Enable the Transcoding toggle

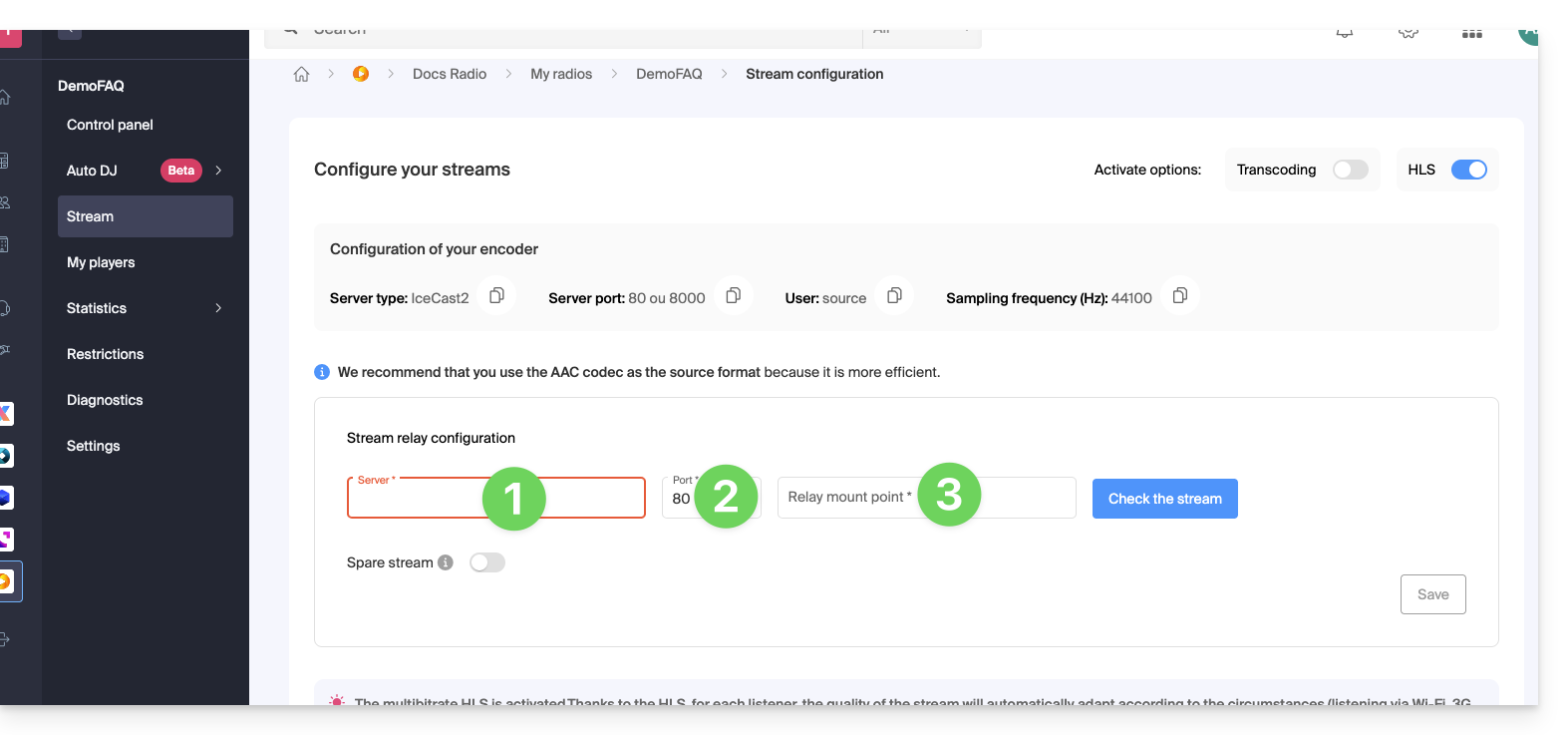(1350, 170)
